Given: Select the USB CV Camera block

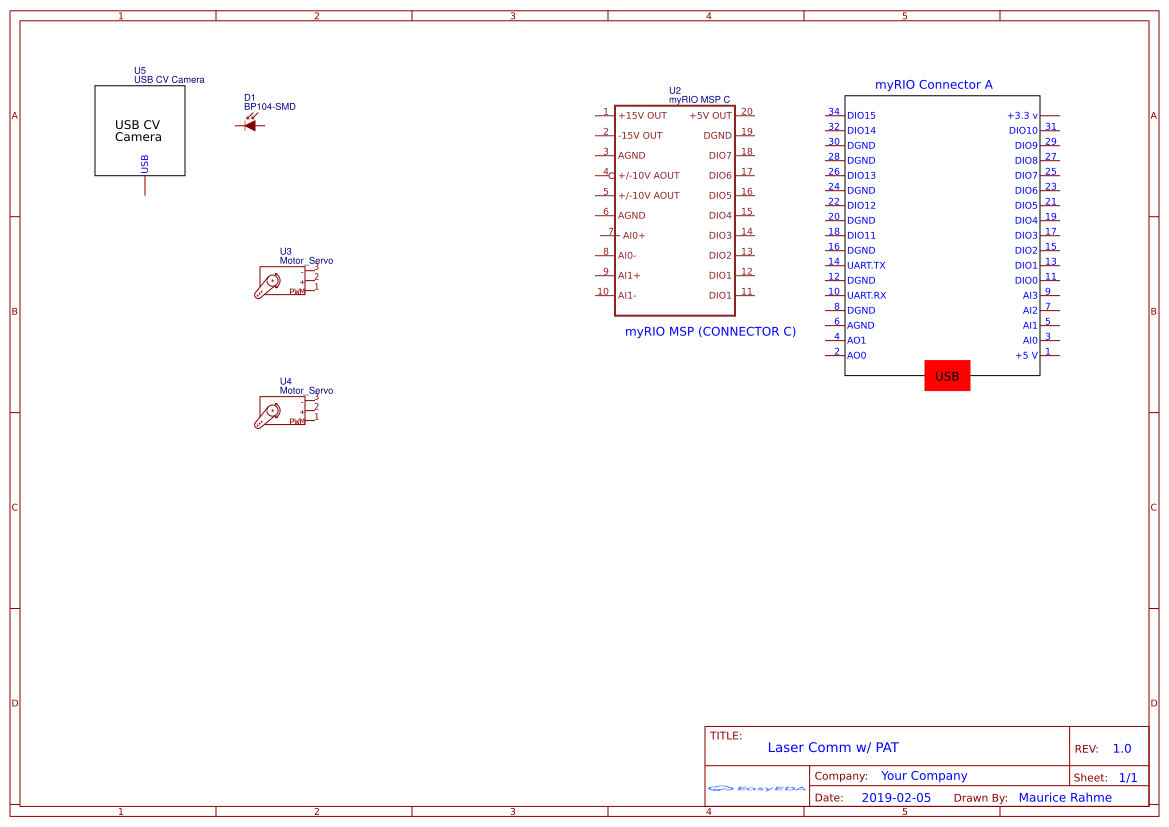Looking at the screenshot, I should (x=139, y=131).
